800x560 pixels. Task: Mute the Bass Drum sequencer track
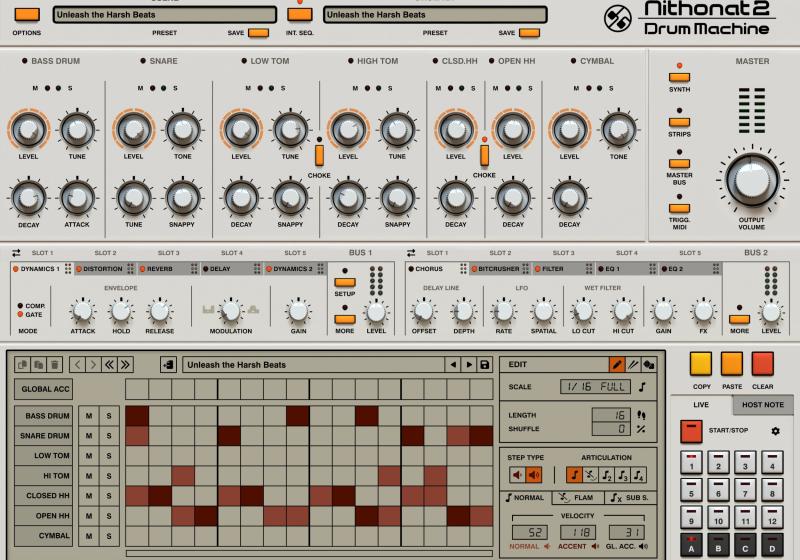click(89, 415)
